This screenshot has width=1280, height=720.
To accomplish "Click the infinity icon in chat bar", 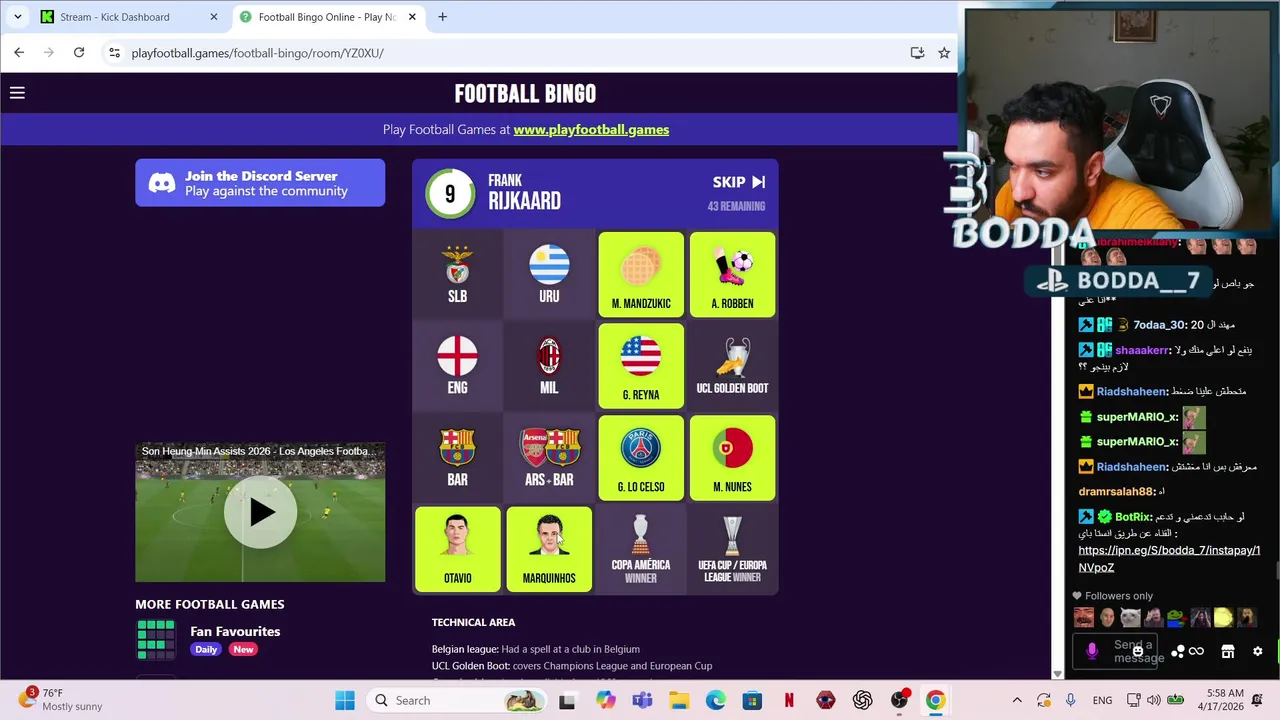I will click(x=1196, y=652).
